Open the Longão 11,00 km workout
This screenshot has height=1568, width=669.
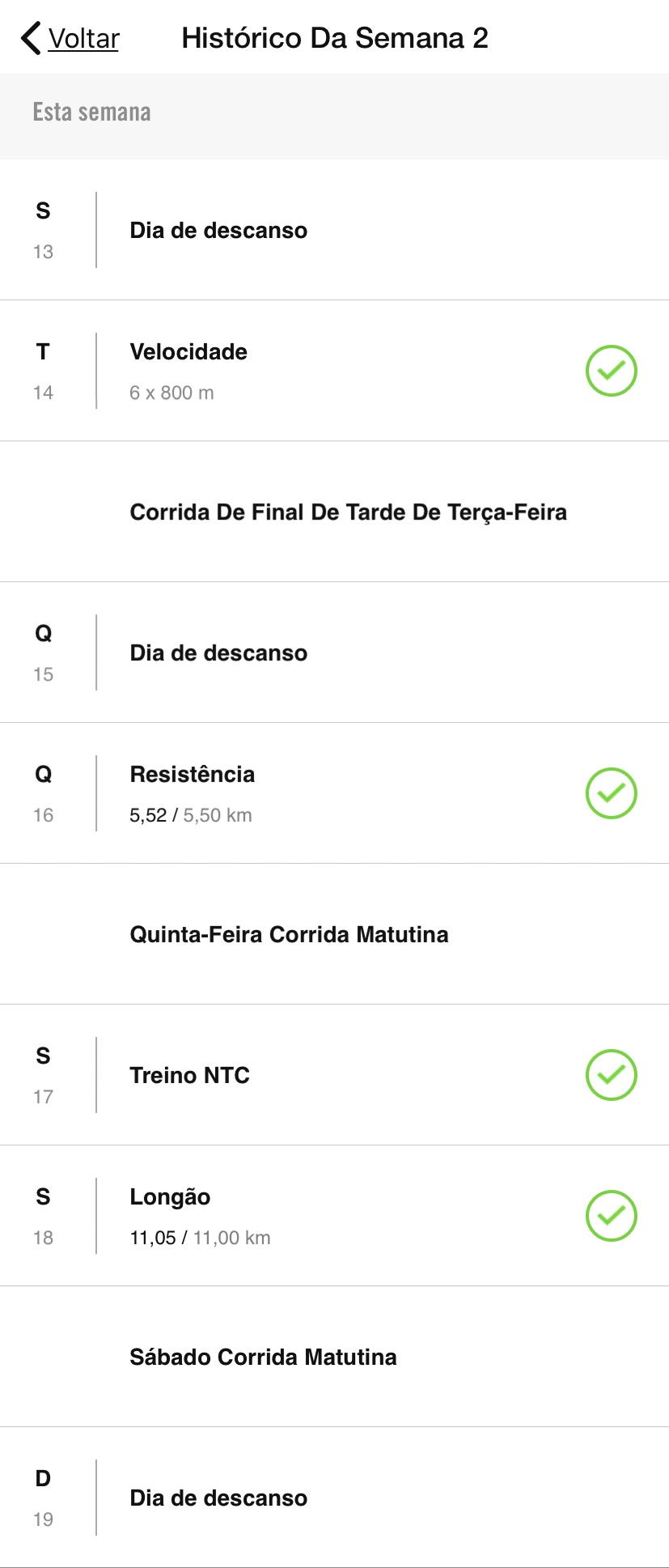click(334, 1216)
